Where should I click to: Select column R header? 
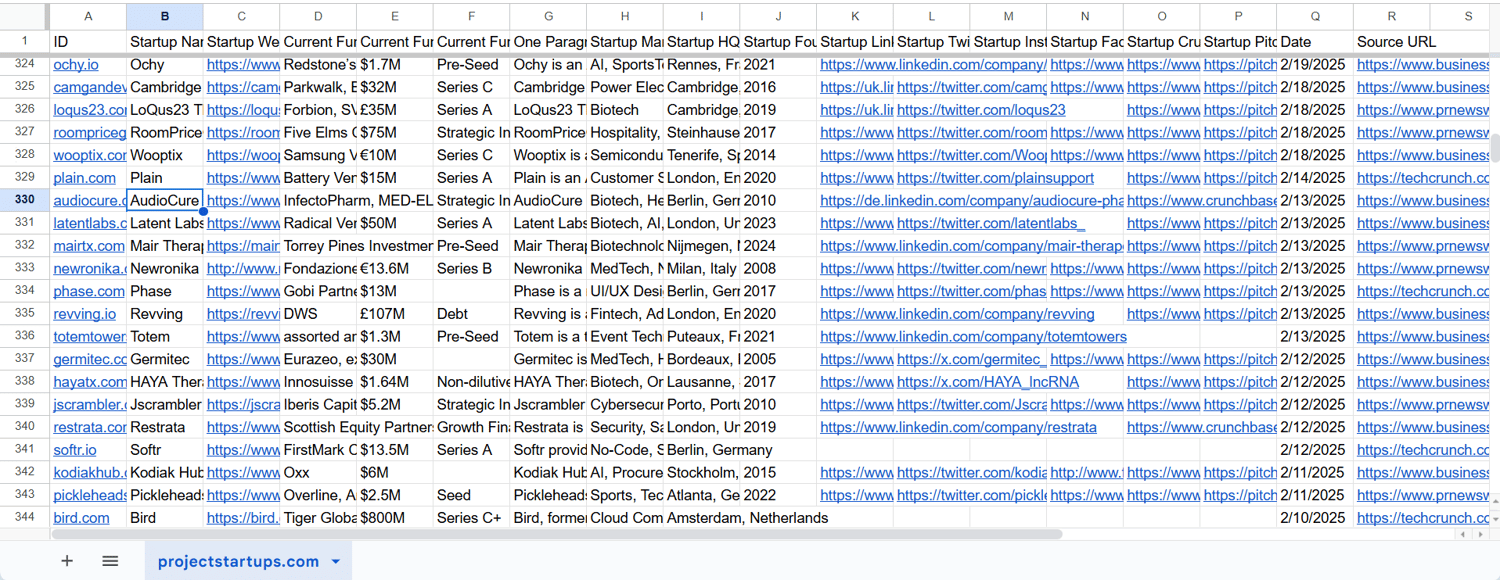pyautogui.click(x=1392, y=17)
